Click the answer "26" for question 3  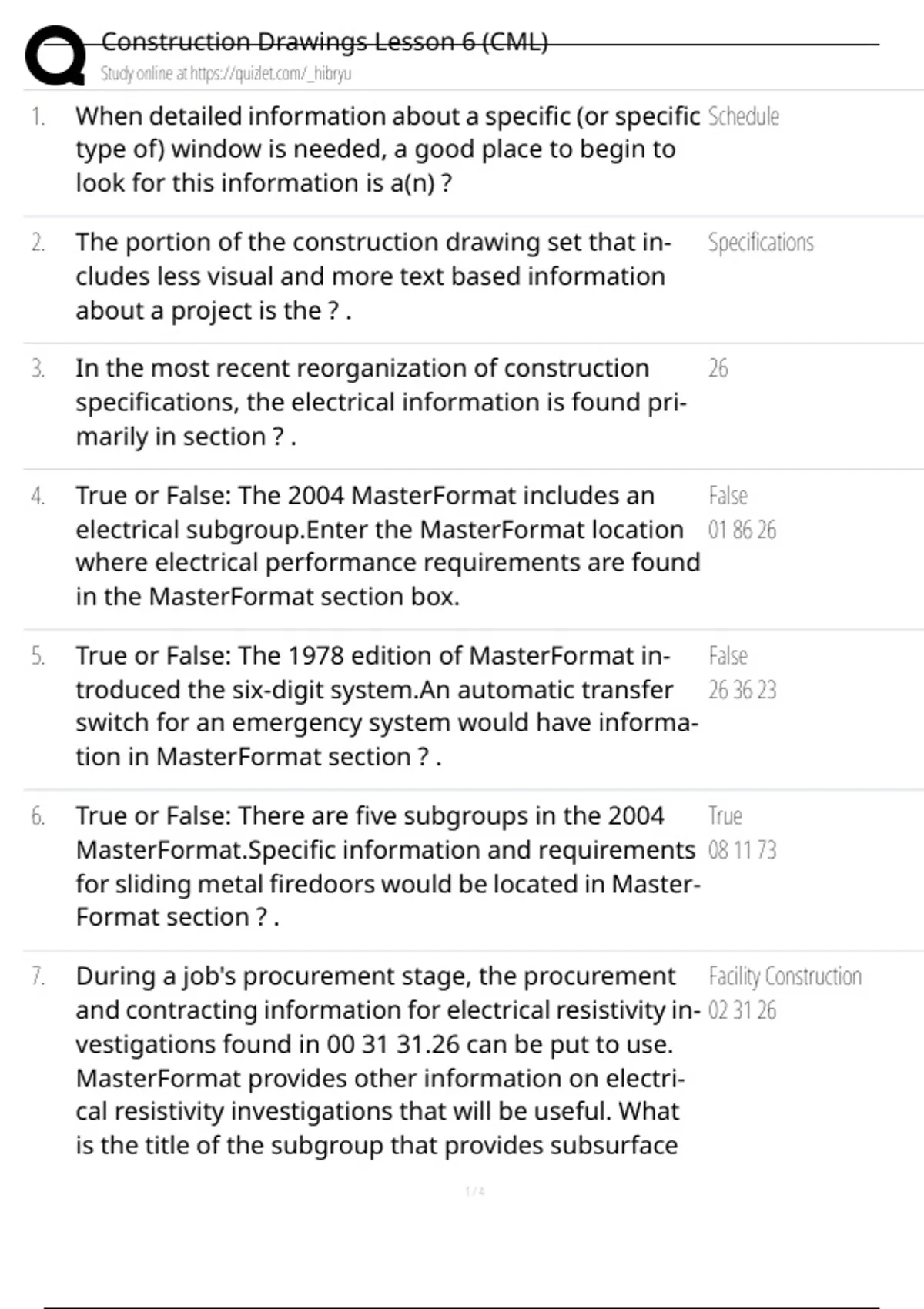[718, 368]
